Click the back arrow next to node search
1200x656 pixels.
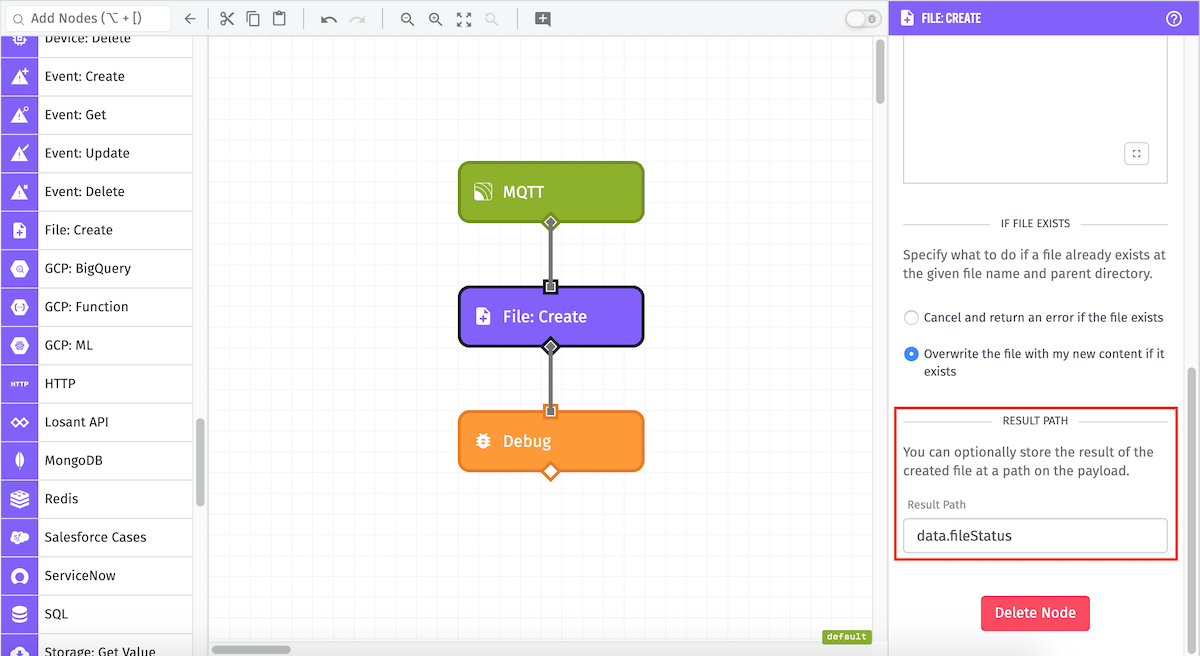pyautogui.click(x=190, y=19)
